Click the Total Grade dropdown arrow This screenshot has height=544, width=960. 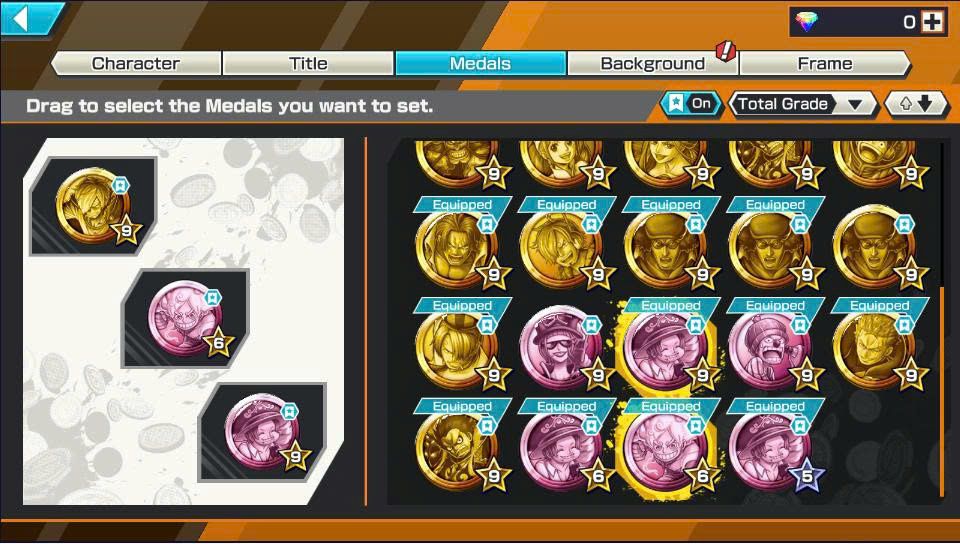[x=855, y=105]
